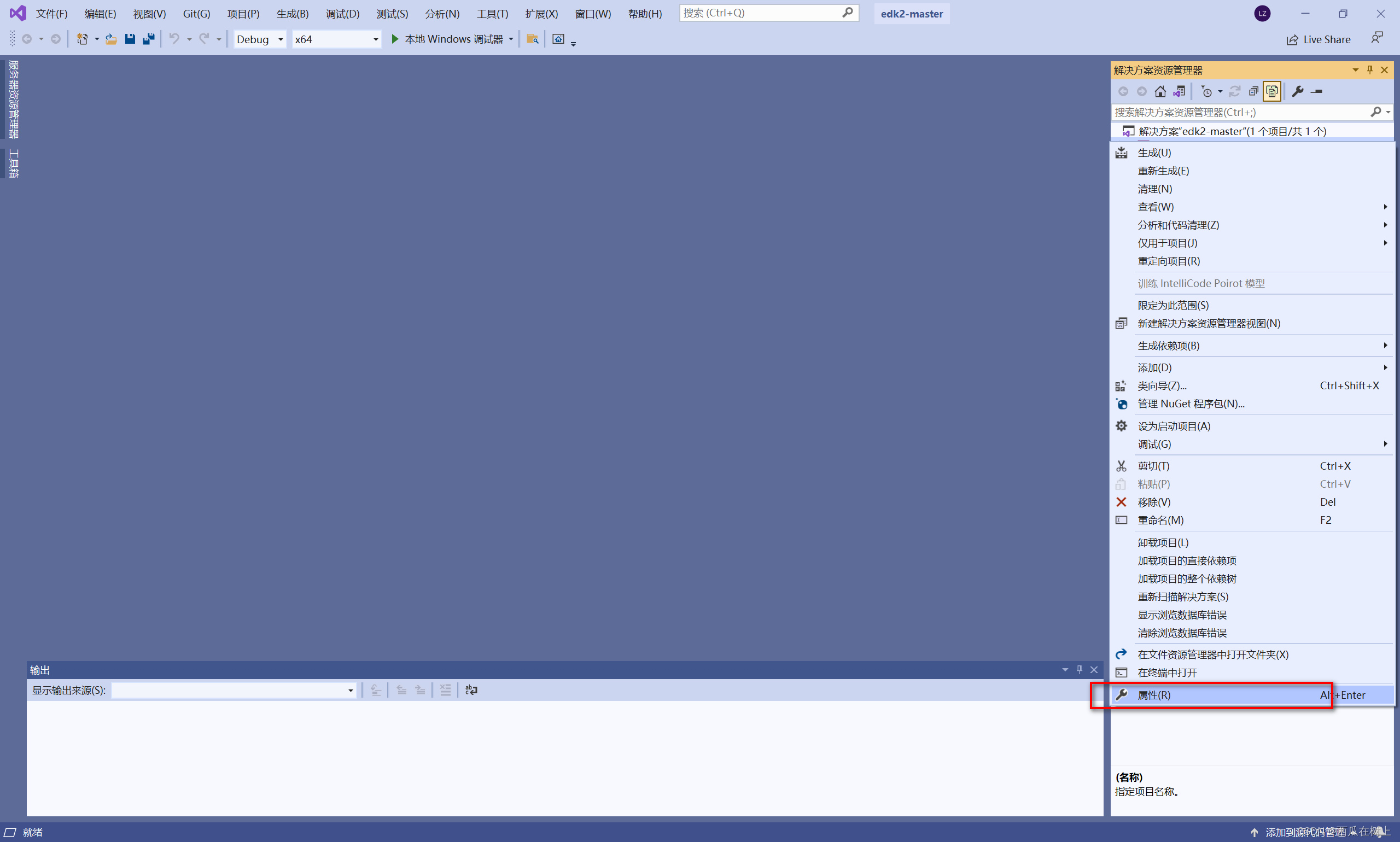1400x842 pixels.
Task: Pin the Solution Explorer panel
Action: coord(1370,70)
